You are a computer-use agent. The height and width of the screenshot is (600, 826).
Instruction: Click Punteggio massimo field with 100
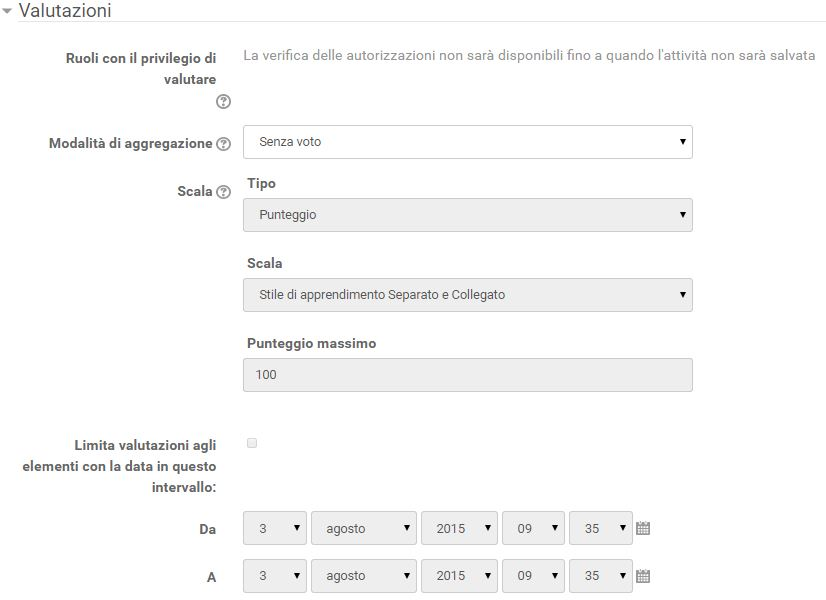click(468, 375)
